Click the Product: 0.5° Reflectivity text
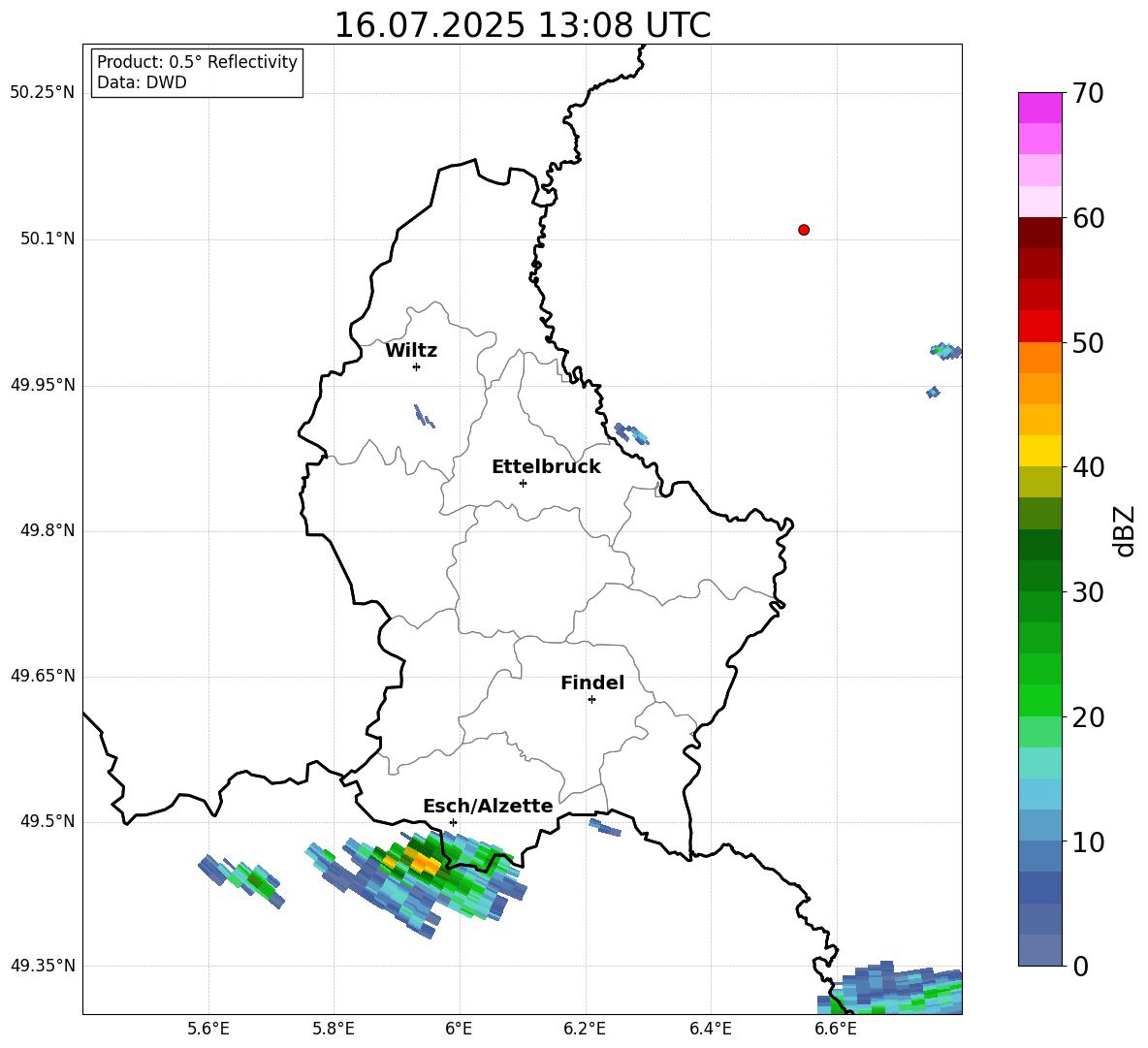1148x1048 pixels. click(197, 62)
